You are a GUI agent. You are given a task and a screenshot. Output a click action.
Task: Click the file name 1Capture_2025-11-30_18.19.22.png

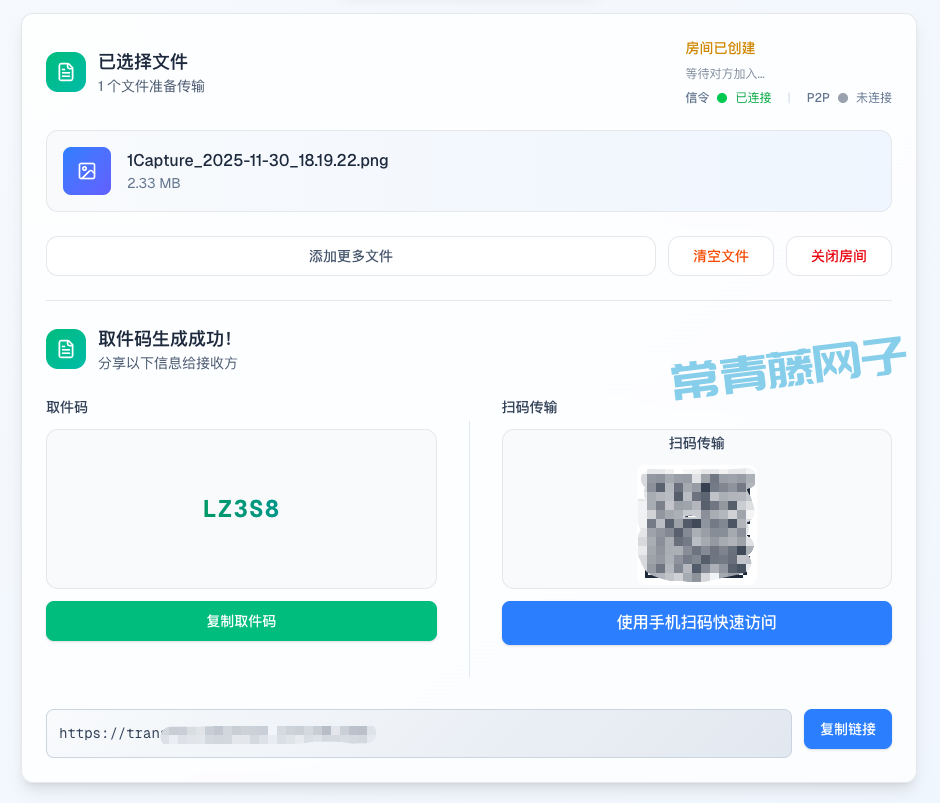coord(257,160)
